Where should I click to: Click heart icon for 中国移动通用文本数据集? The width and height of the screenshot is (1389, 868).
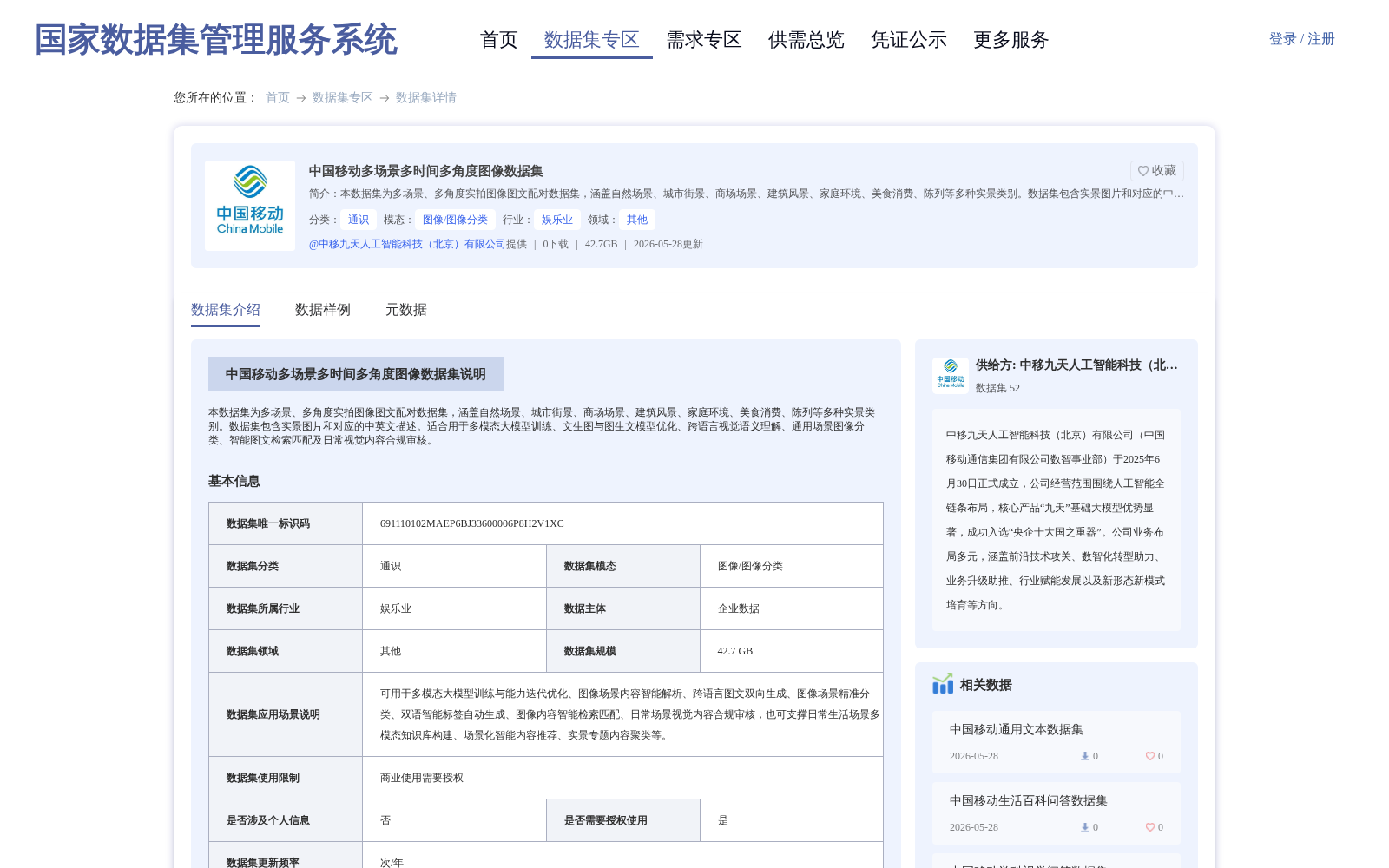(x=1149, y=756)
